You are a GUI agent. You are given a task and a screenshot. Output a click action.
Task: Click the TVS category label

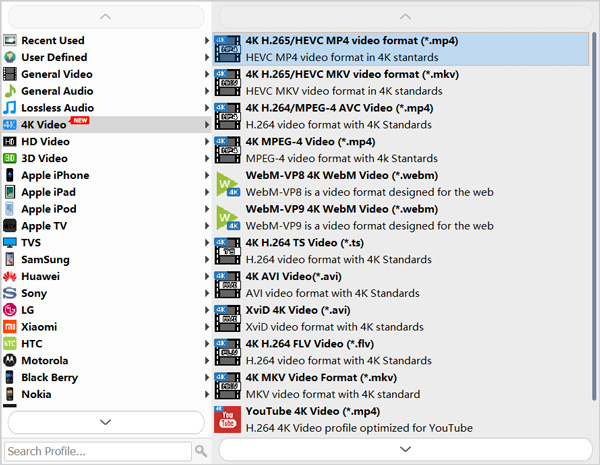coord(31,242)
